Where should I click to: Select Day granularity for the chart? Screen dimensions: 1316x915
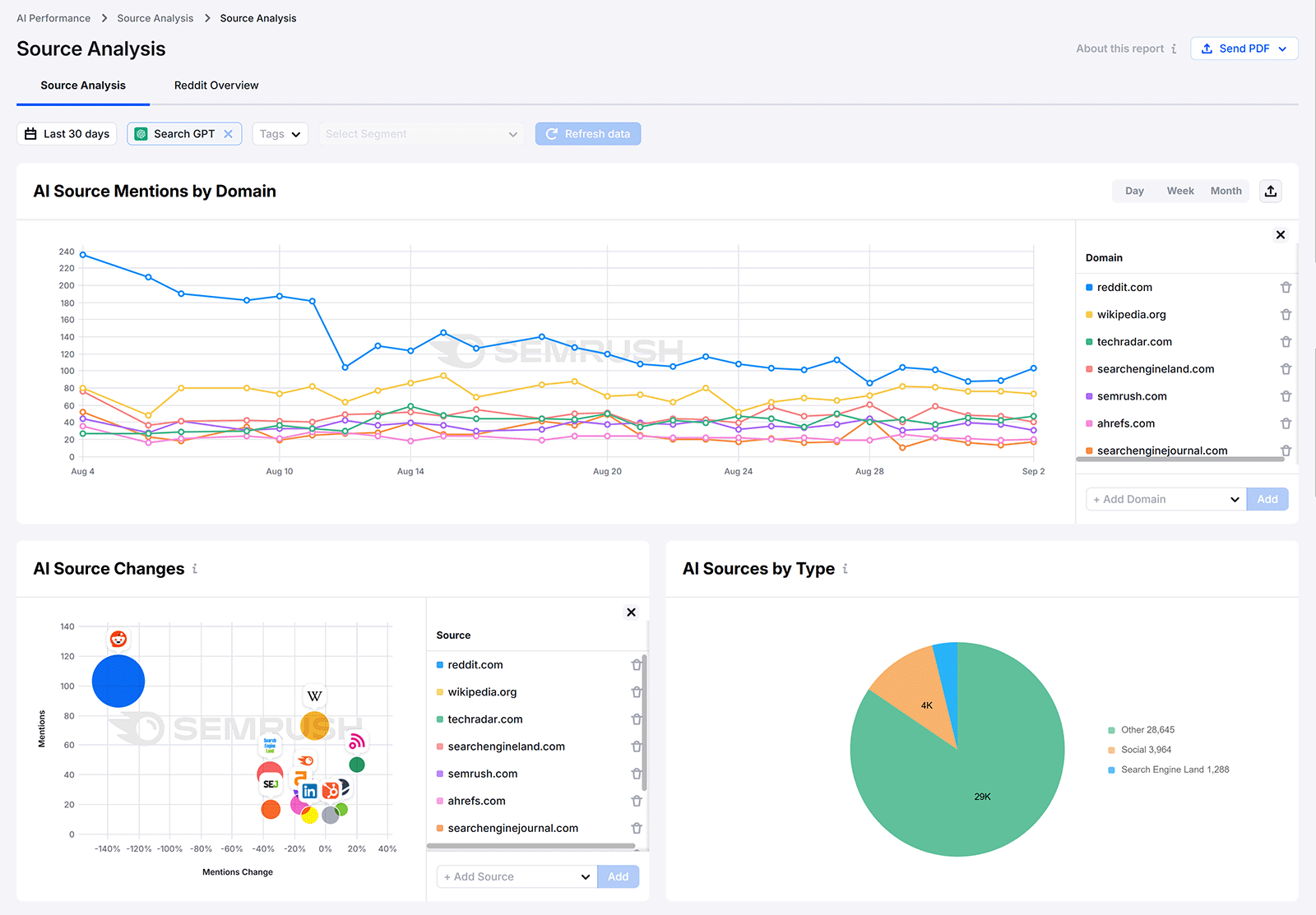[1134, 190]
